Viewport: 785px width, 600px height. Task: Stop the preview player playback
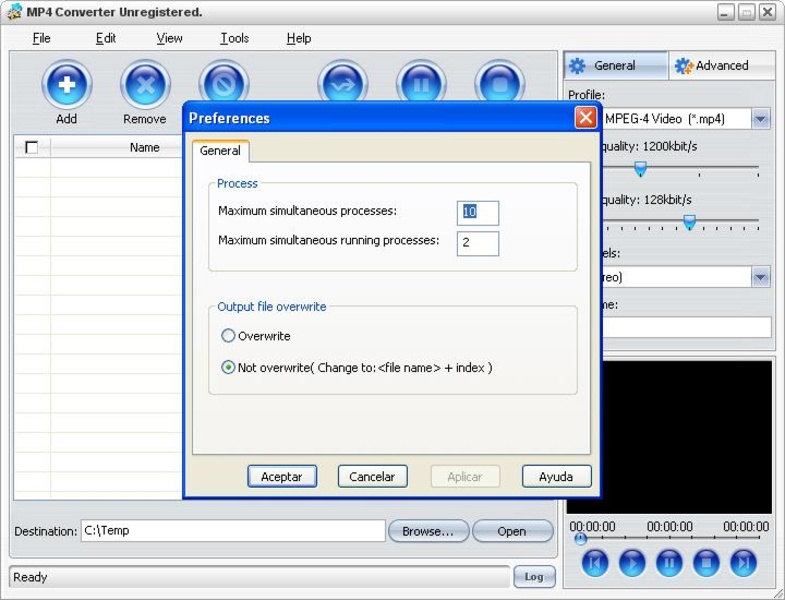(x=706, y=564)
